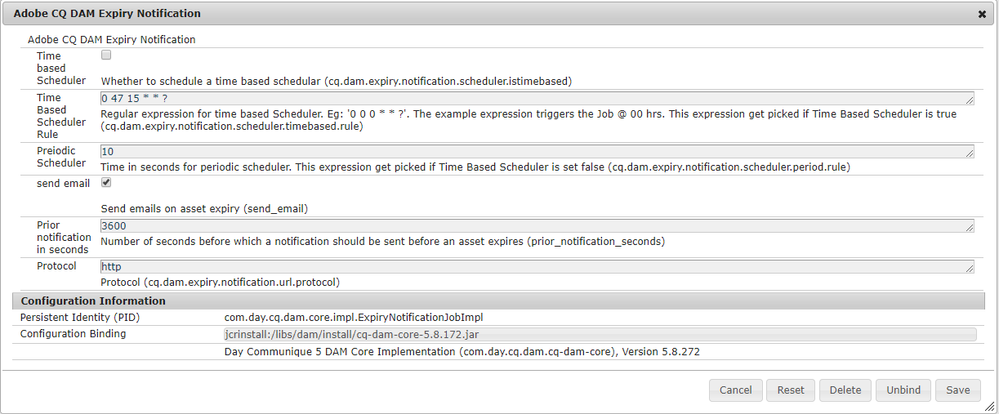999x414 pixels.
Task: Click the send email label
Action: [x=63, y=184]
